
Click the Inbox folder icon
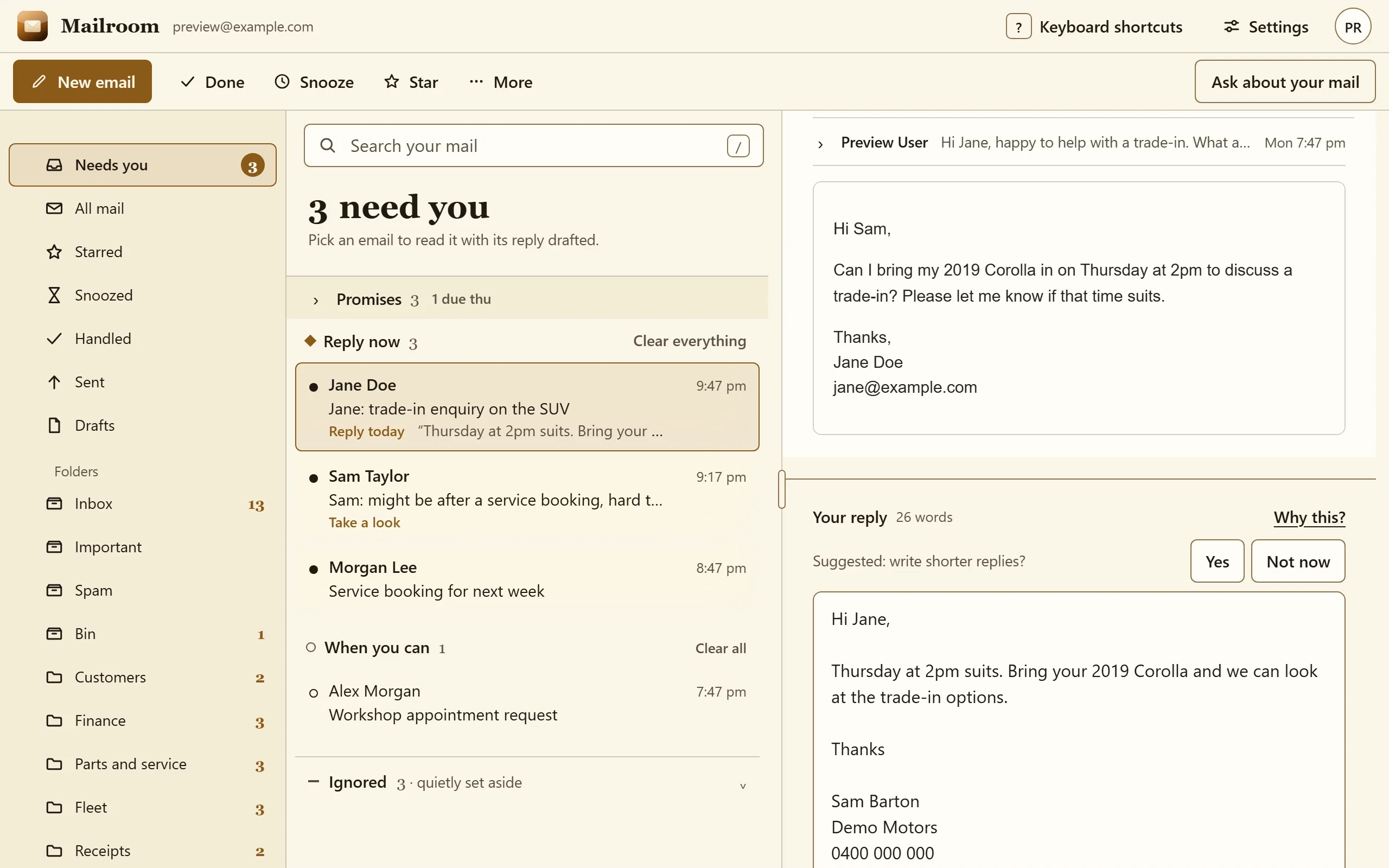[54, 503]
